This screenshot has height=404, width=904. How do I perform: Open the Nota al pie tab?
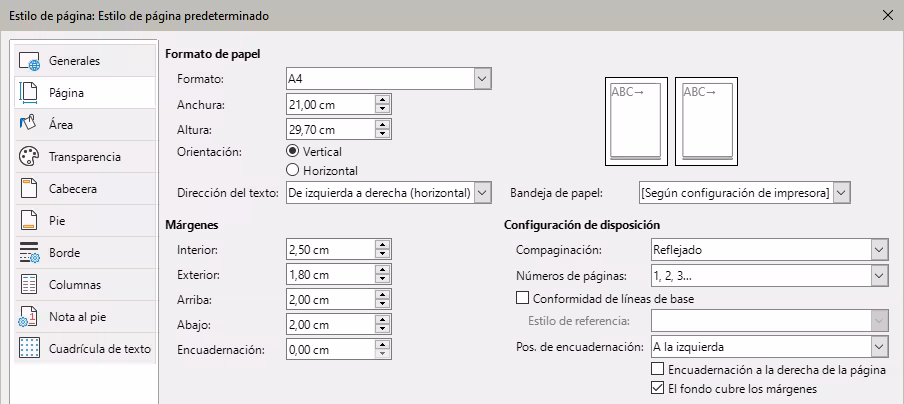[85, 317]
